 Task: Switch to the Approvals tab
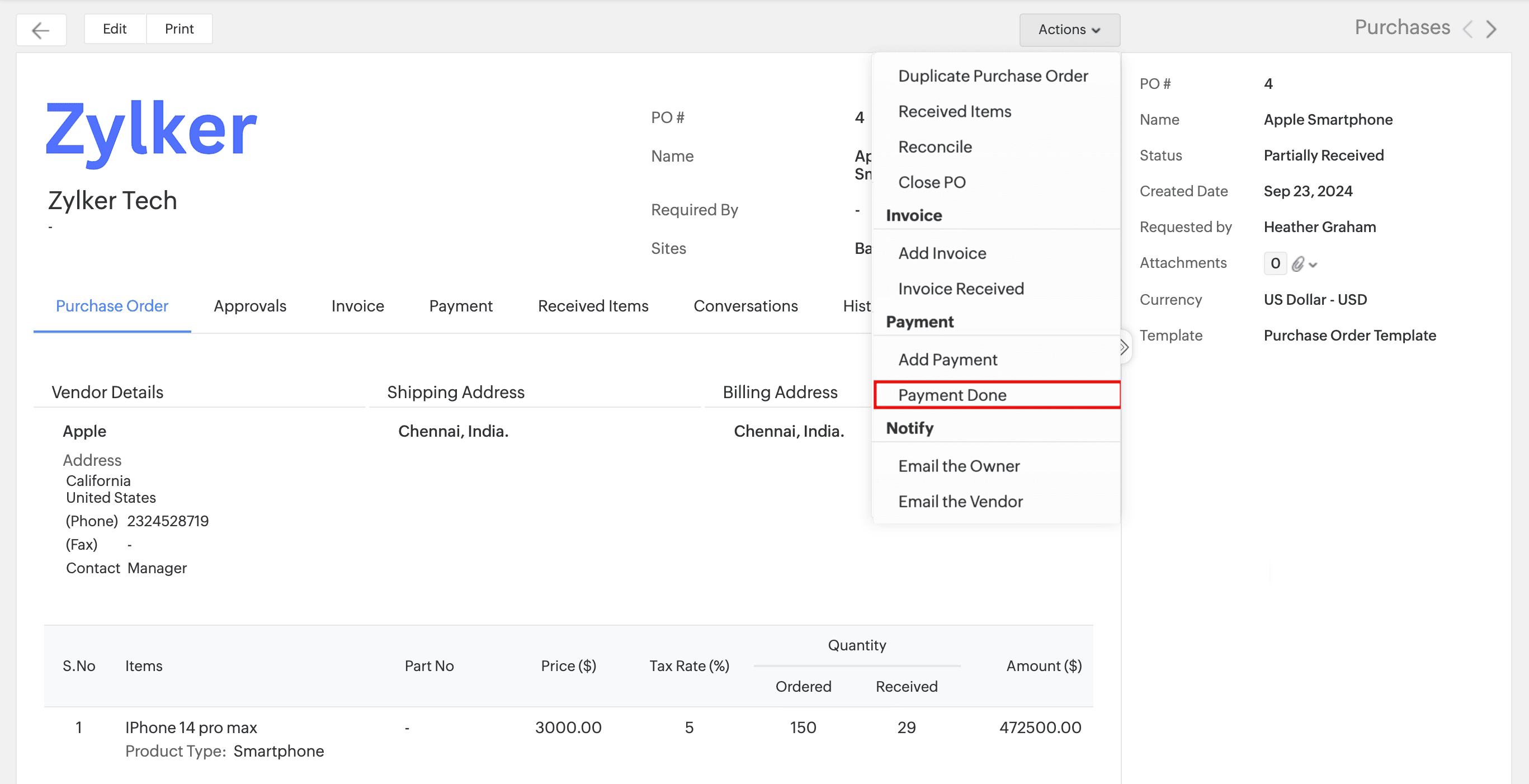coord(250,306)
